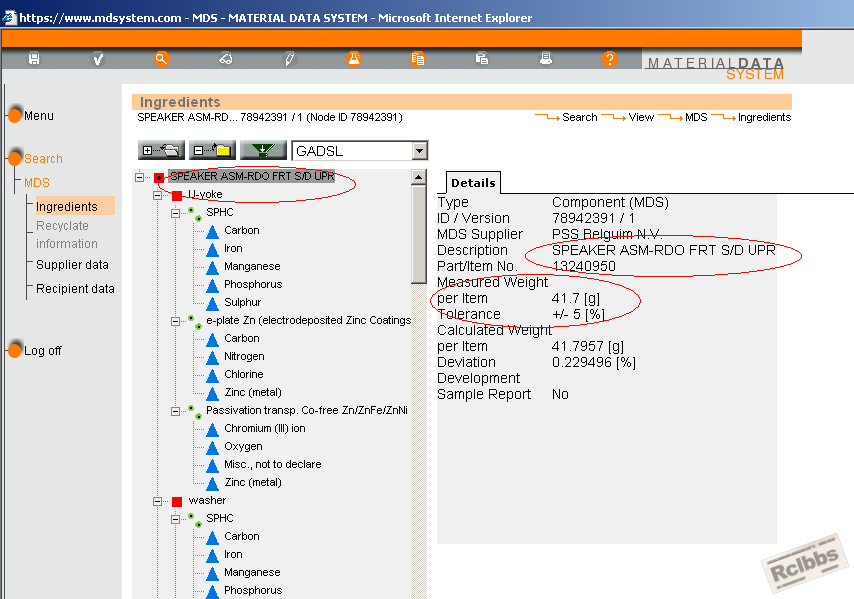This screenshot has height=599, width=854.
Task: Click the red square icon beside washer
Action: coord(177,502)
